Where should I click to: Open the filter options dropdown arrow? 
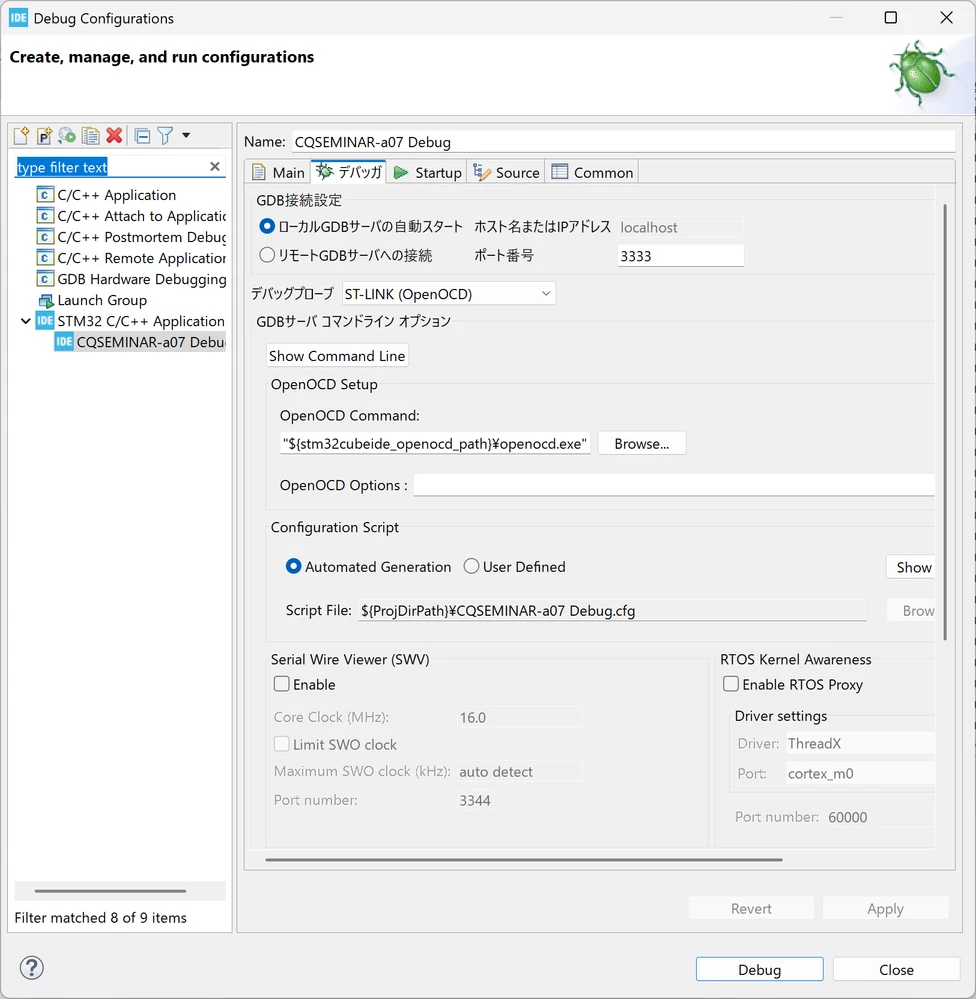coord(186,135)
